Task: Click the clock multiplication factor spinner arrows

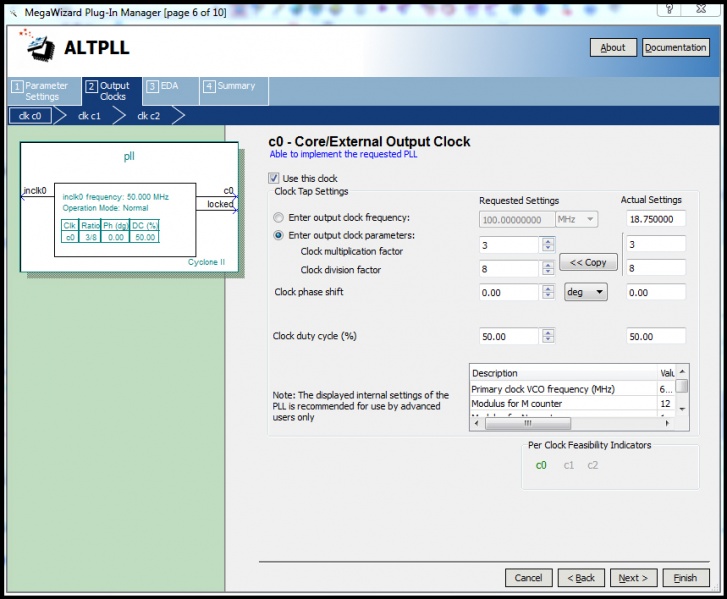Action: pyautogui.click(x=548, y=245)
